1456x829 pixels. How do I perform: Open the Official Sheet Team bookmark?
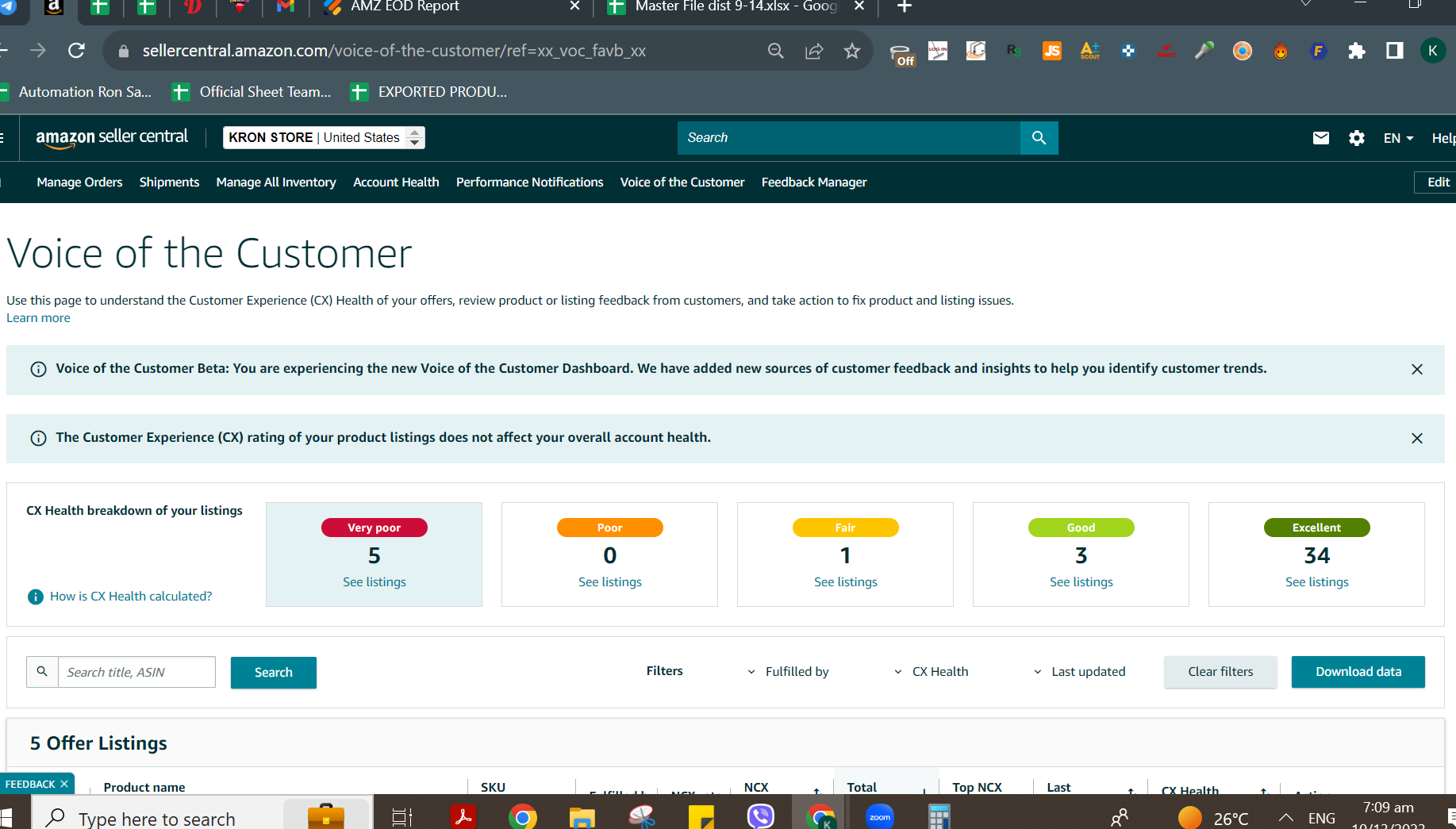(252, 92)
